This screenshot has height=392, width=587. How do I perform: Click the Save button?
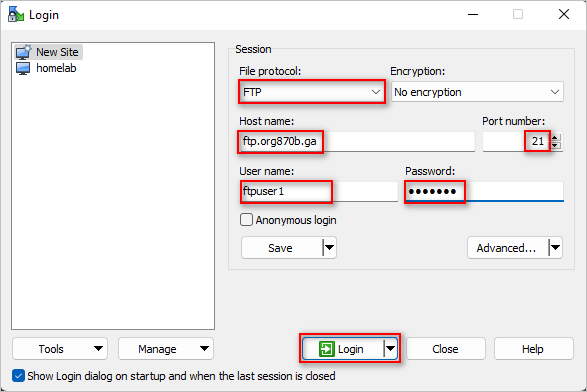[x=282, y=247]
